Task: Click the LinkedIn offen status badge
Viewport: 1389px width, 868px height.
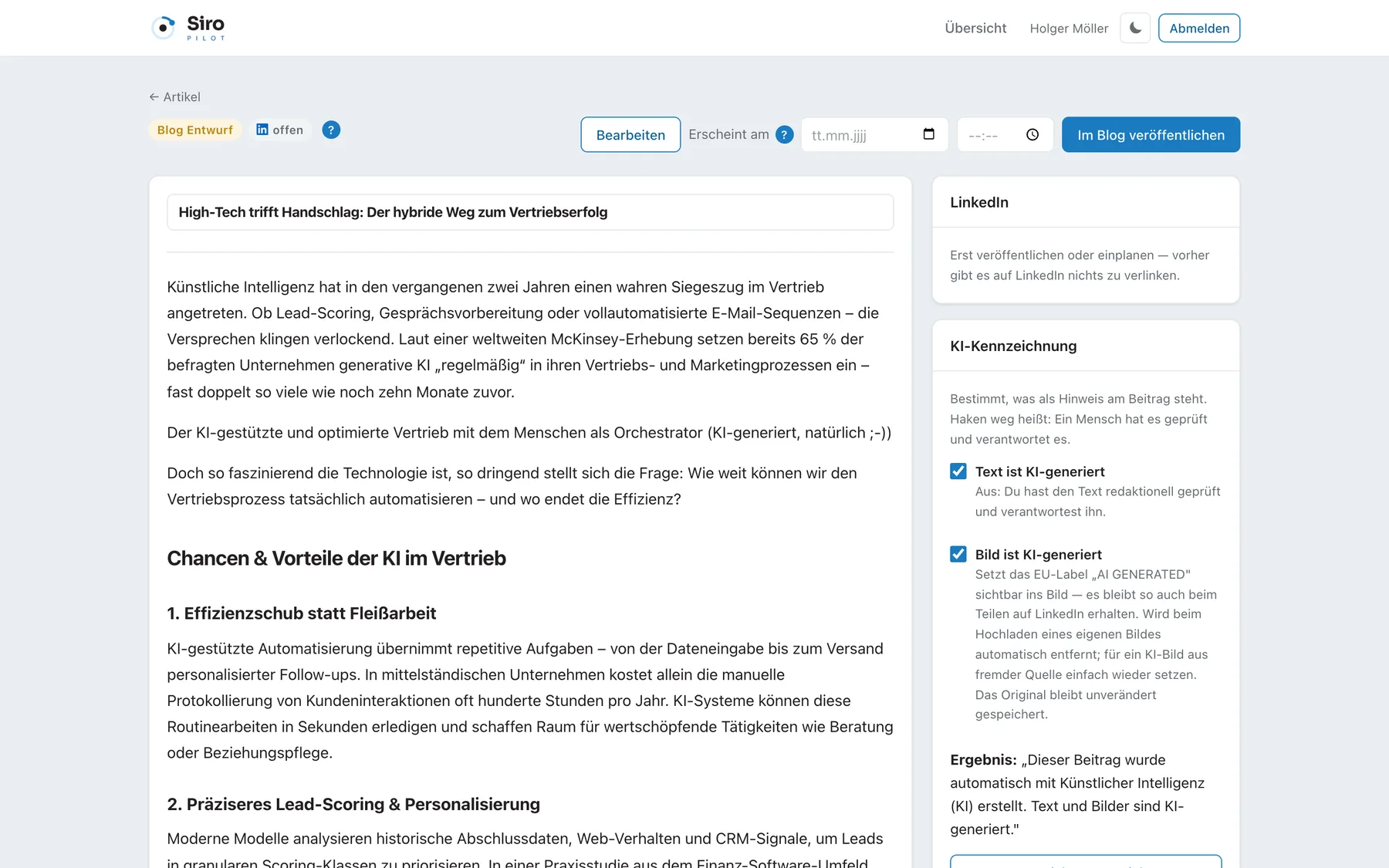Action: [x=280, y=130]
